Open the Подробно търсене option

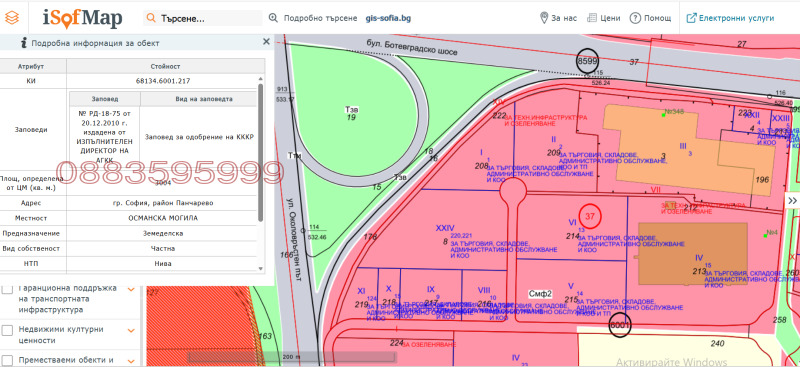(x=320, y=18)
